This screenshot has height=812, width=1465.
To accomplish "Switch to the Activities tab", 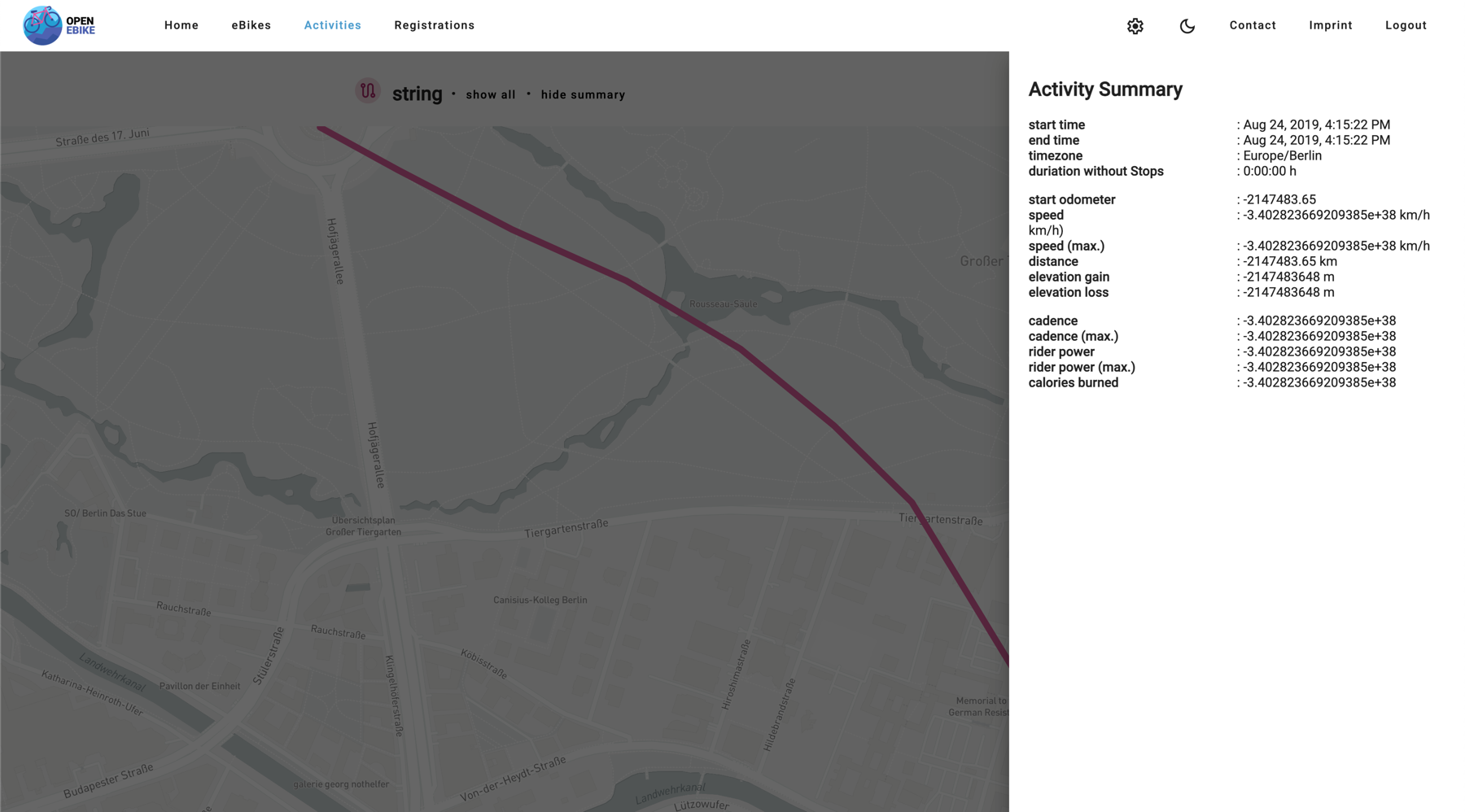I will tap(331, 25).
